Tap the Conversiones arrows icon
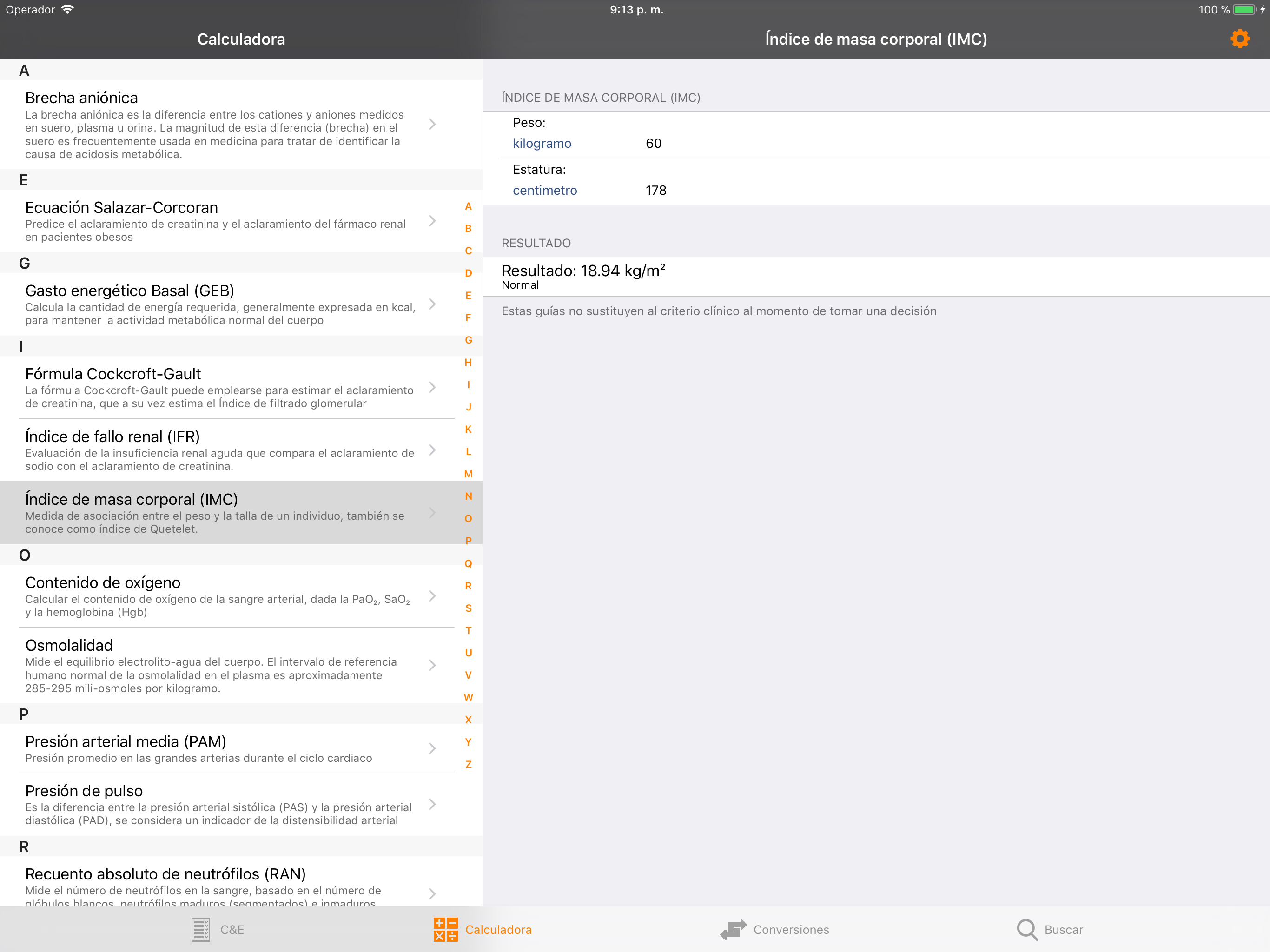 click(x=733, y=929)
